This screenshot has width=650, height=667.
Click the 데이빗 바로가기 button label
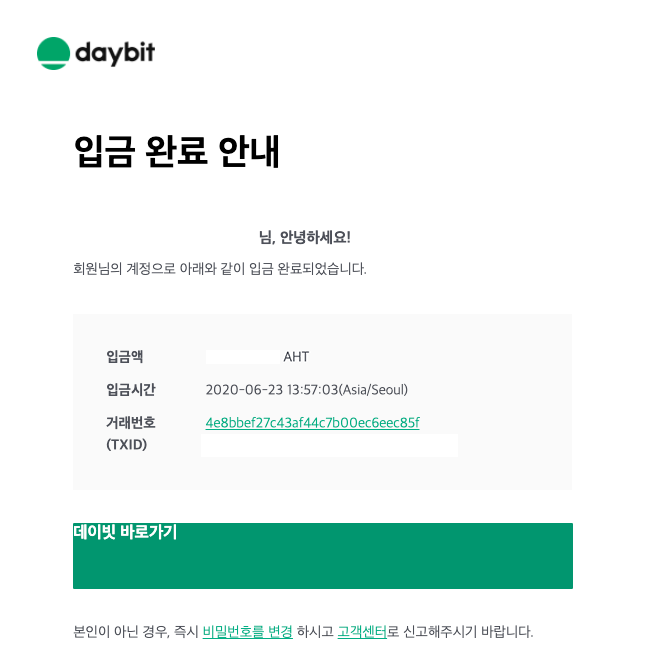125,532
